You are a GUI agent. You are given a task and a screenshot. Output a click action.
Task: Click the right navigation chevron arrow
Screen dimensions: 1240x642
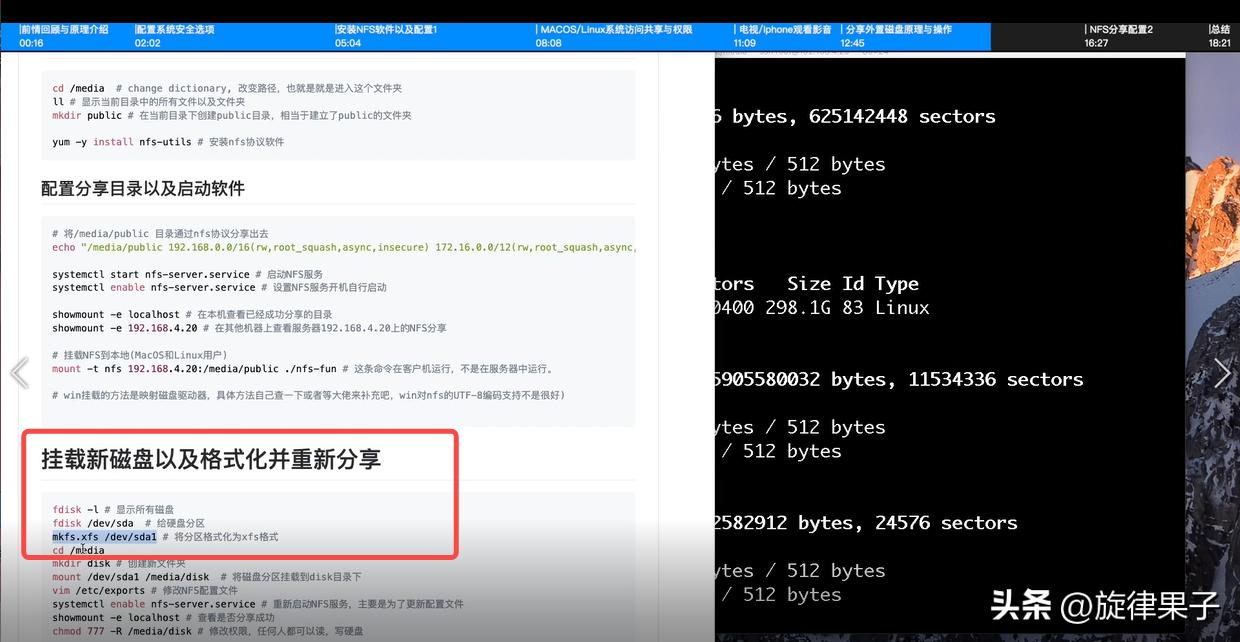1222,372
